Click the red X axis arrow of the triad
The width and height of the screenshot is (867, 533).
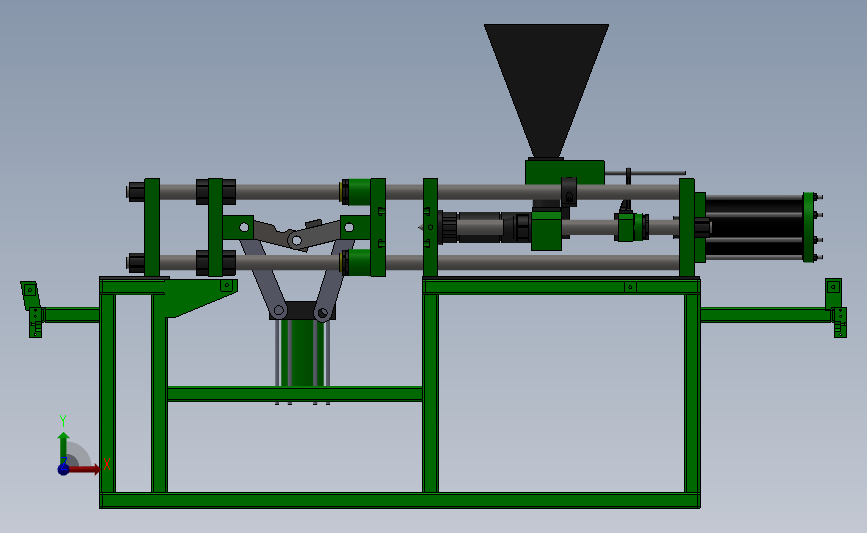tap(83, 469)
